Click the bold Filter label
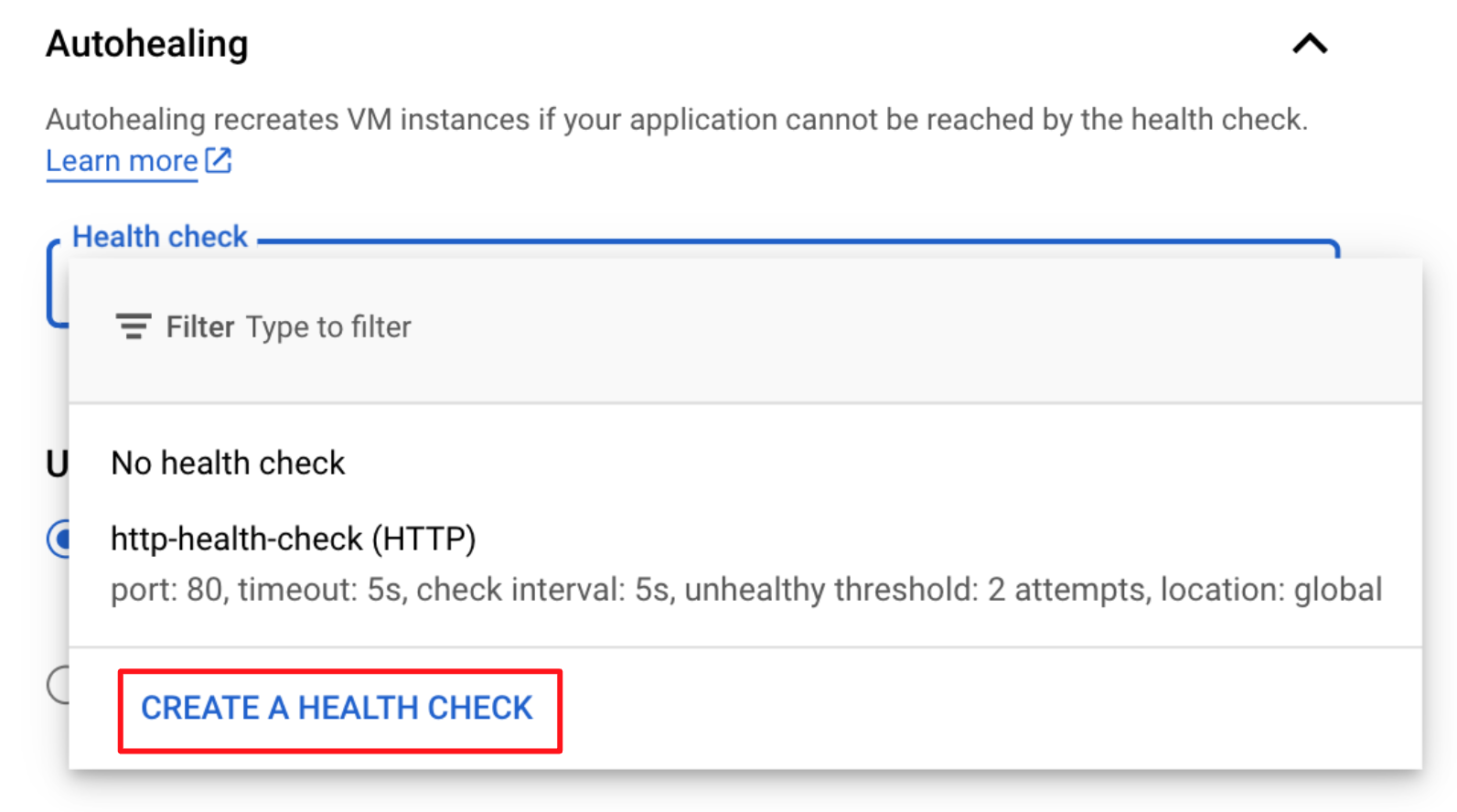This screenshot has height=812, width=1457. tap(200, 327)
